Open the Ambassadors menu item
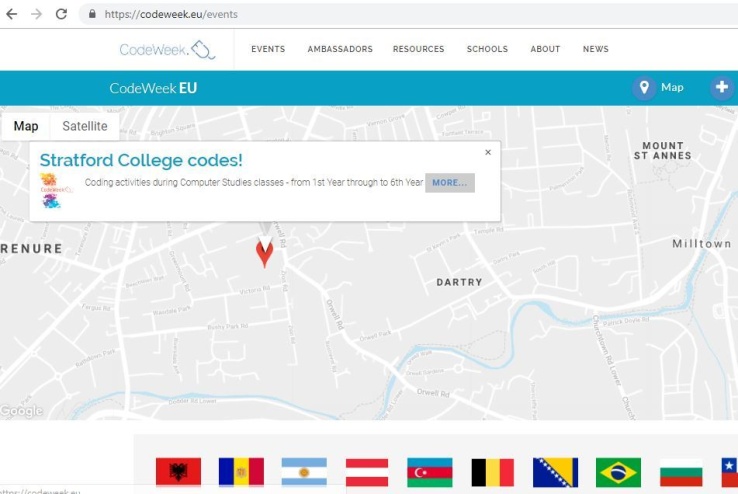Viewport: 738px width, 494px height. (340, 49)
